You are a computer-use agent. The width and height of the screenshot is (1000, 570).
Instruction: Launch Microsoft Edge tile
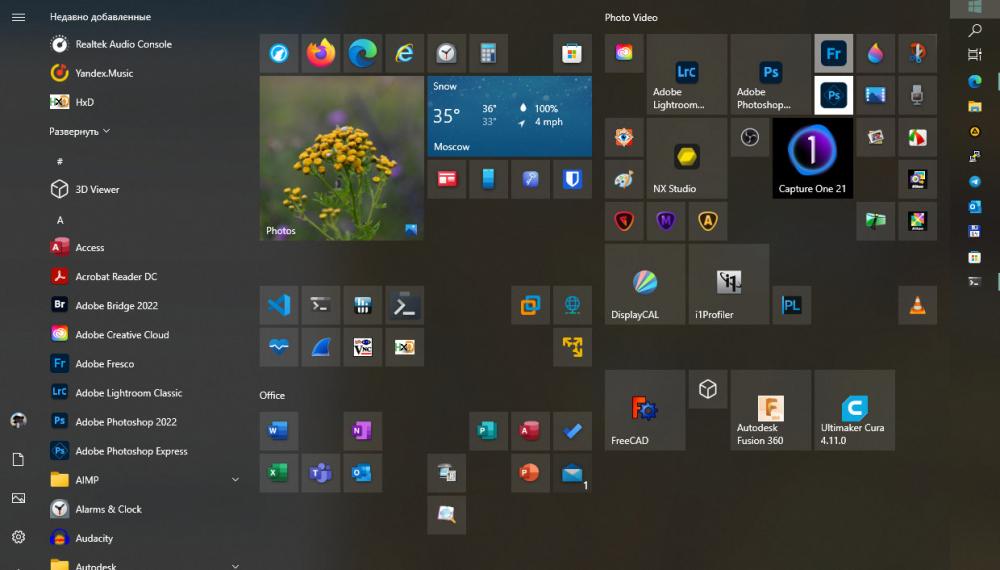pos(362,53)
